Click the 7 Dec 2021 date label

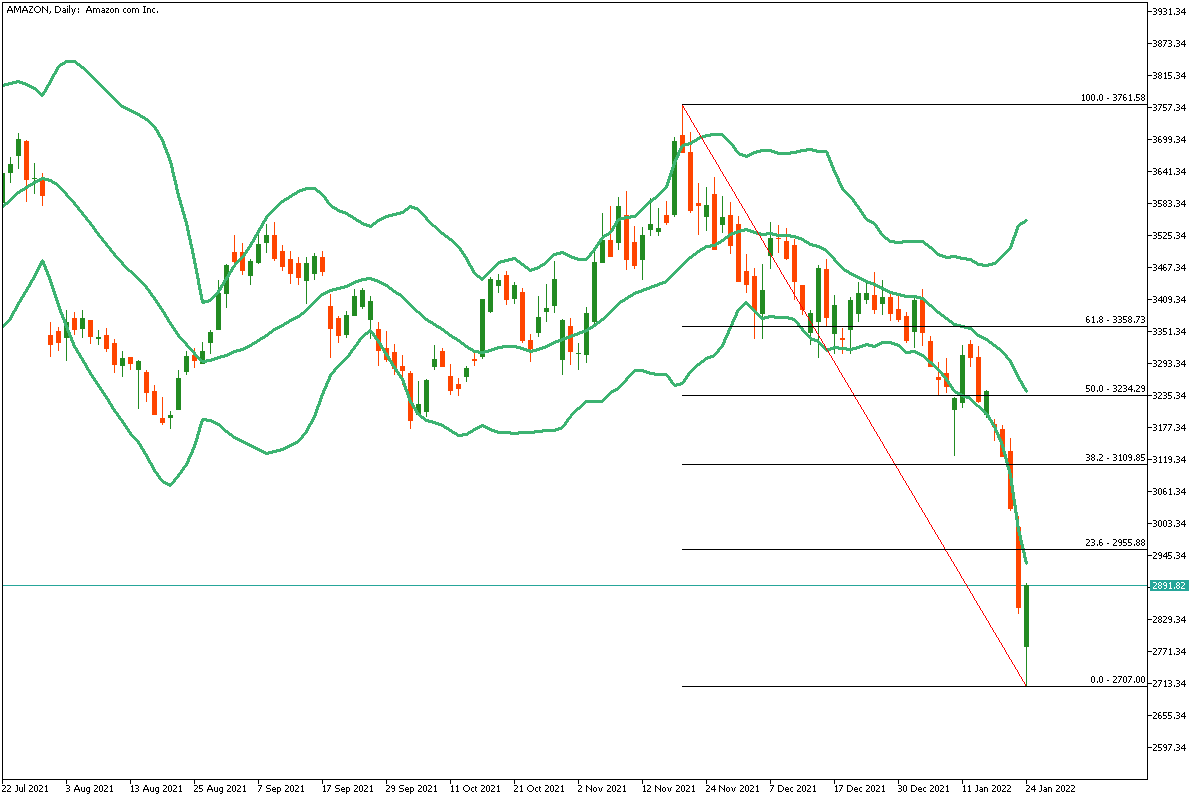coord(794,788)
